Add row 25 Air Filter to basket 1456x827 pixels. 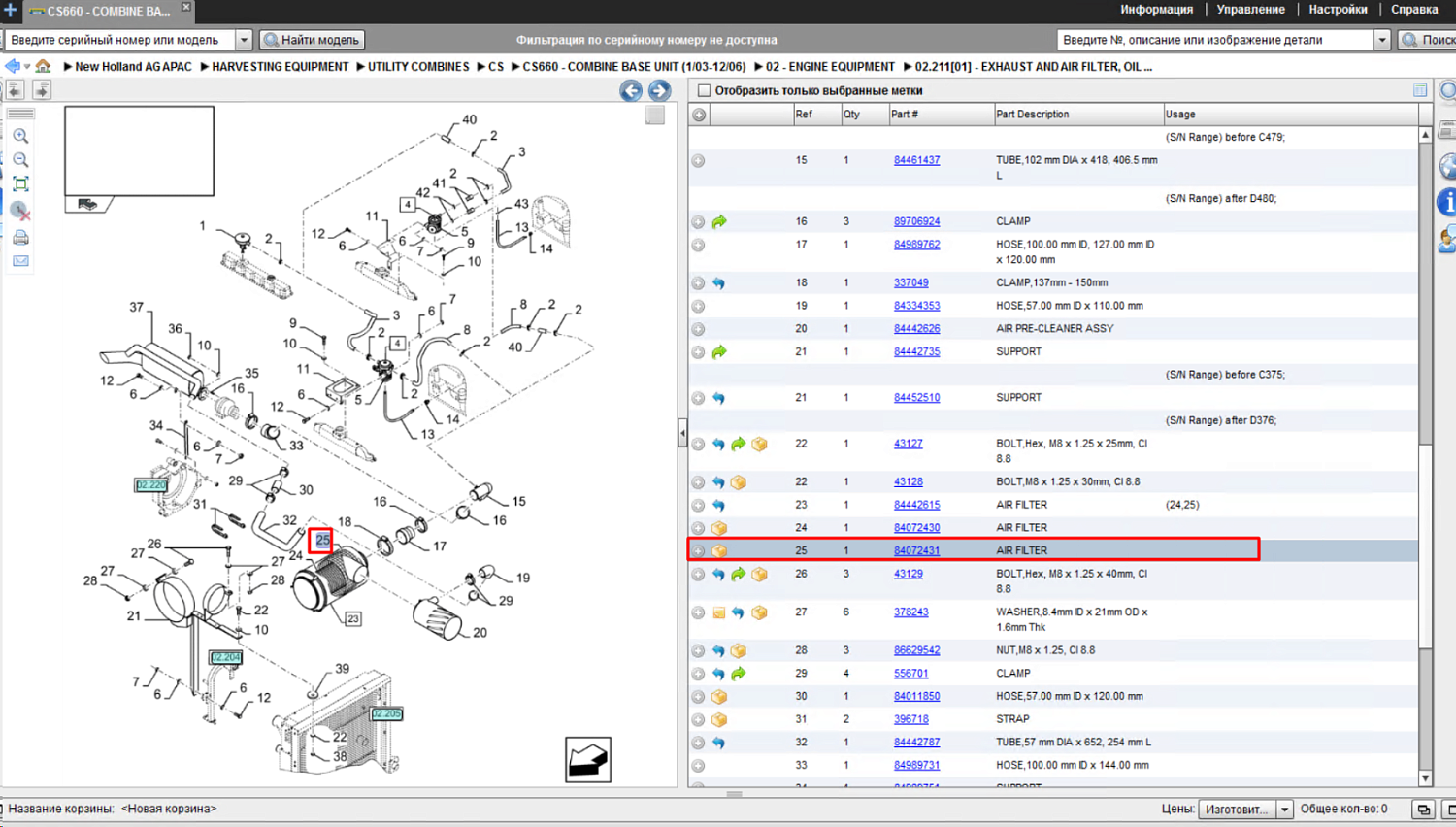(698, 551)
